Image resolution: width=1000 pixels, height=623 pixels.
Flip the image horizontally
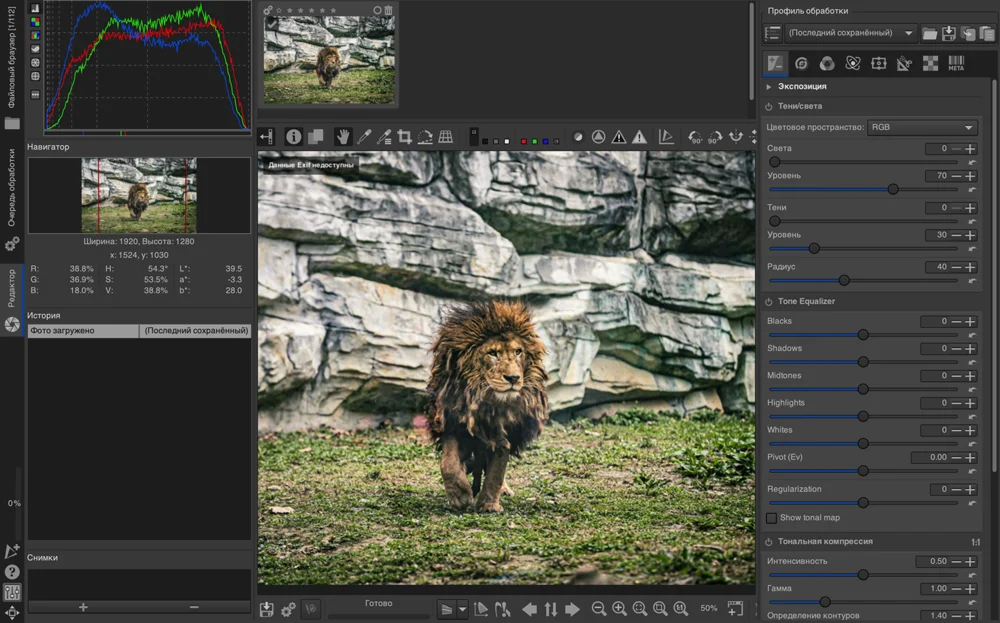pyautogui.click(x=736, y=136)
